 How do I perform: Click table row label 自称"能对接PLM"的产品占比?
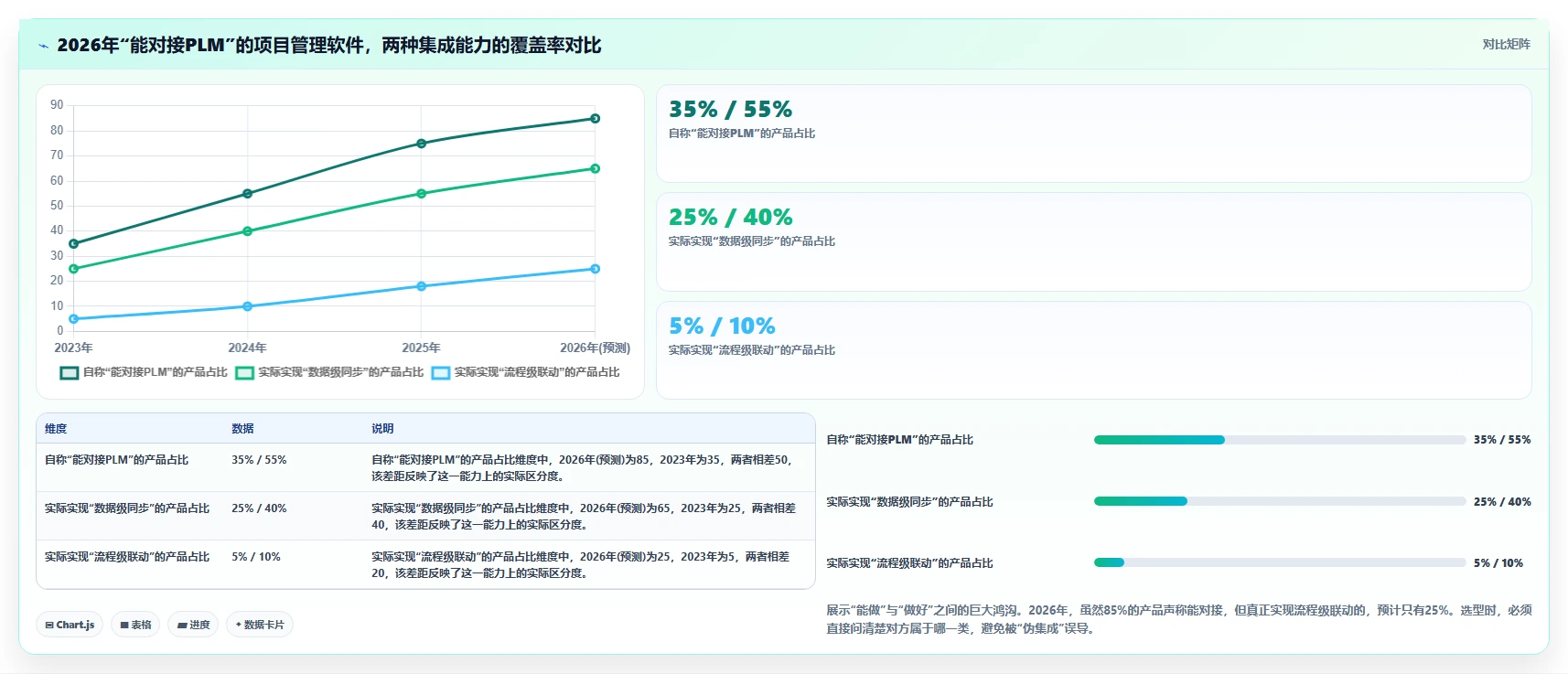[x=116, y=460]
